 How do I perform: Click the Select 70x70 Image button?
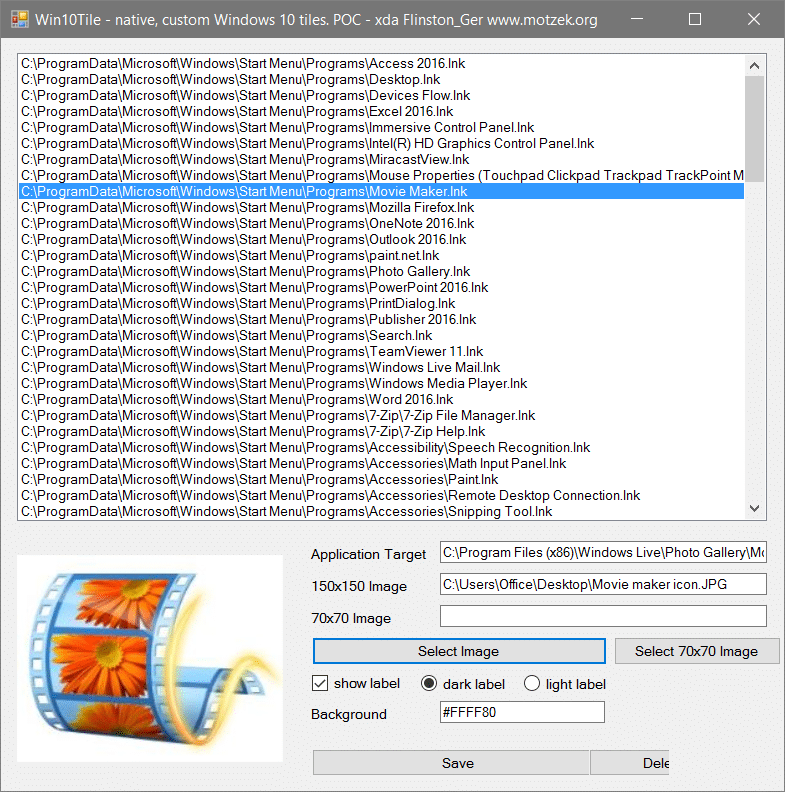(697, 651)
